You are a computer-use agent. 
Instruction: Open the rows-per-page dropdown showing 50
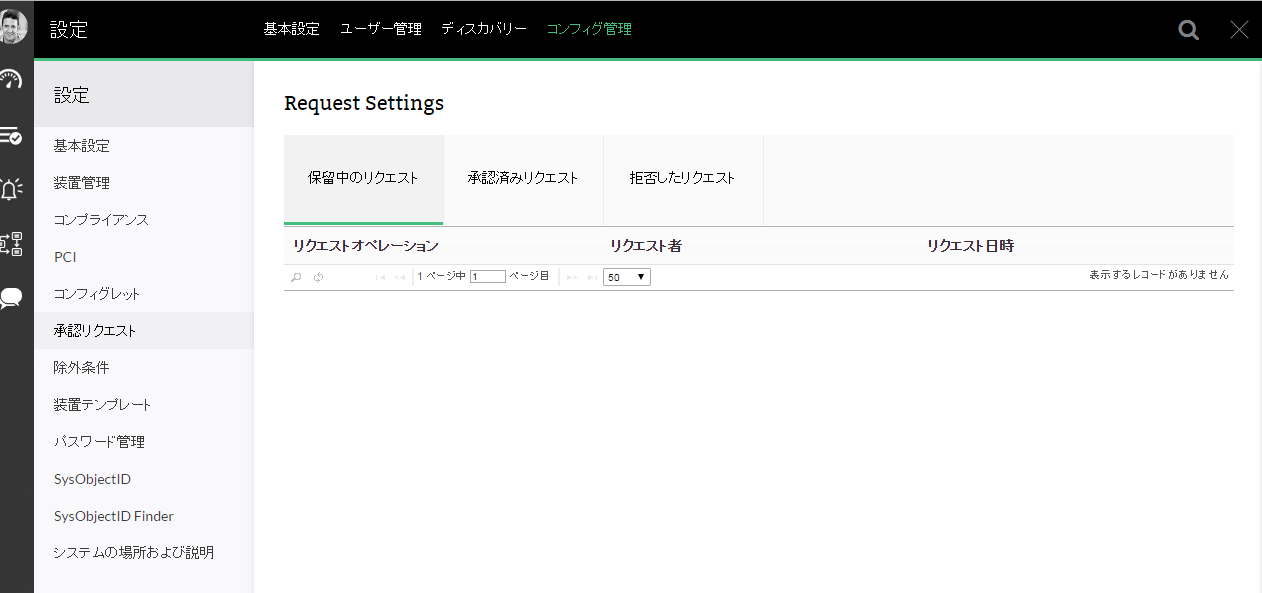tap(627, 277)
